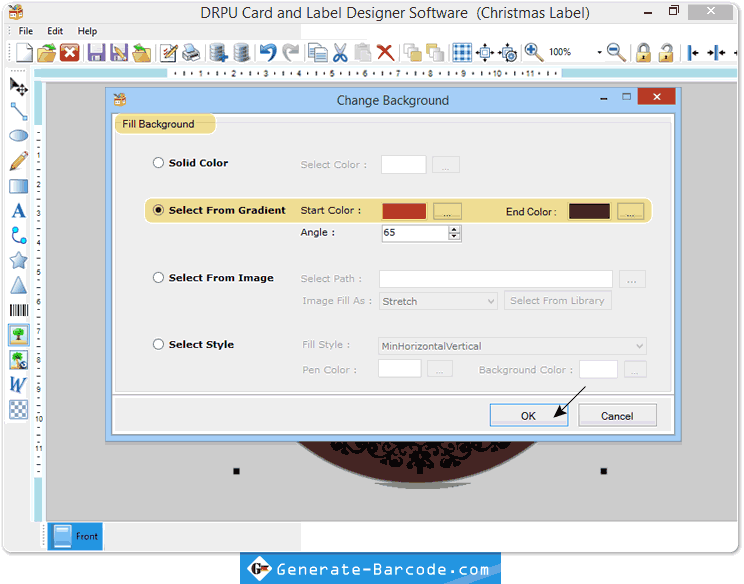Viewport: 744px width, 584px height.
Task: Open the zoom percentage dropdown arrow
Action: point(599,52)
